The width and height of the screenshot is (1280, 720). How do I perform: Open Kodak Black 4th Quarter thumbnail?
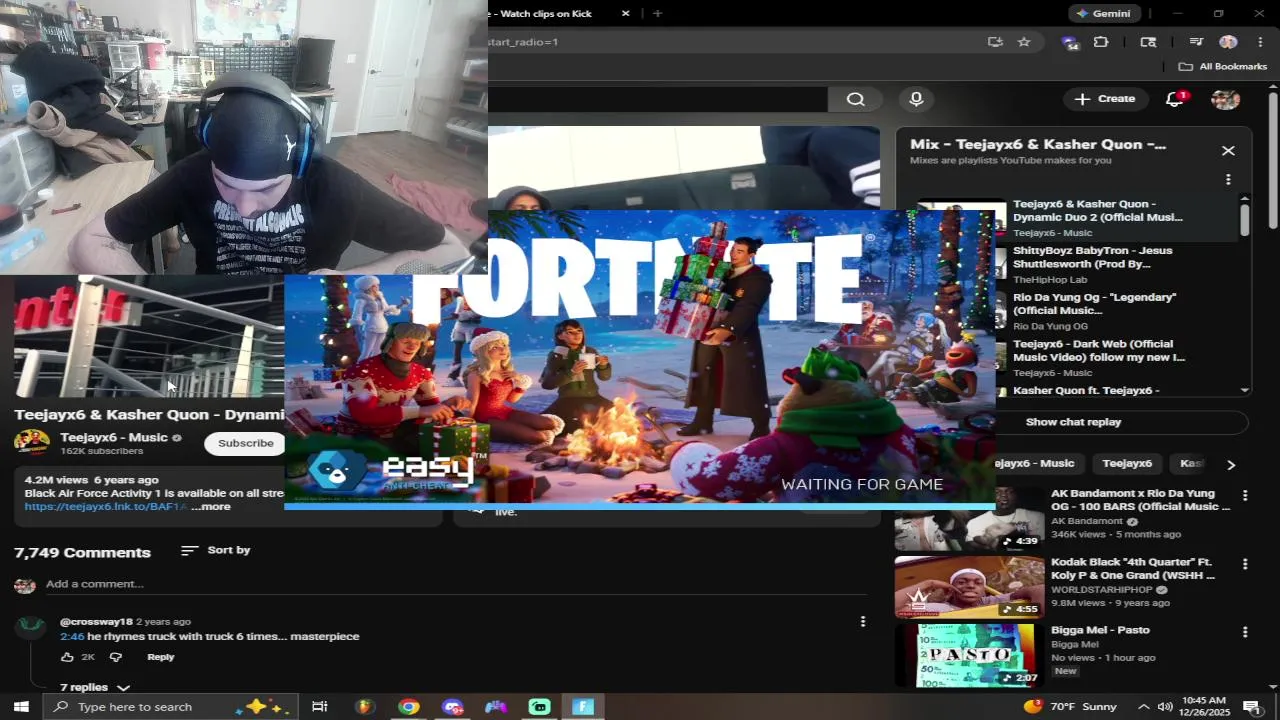click(x=969, y=586)
